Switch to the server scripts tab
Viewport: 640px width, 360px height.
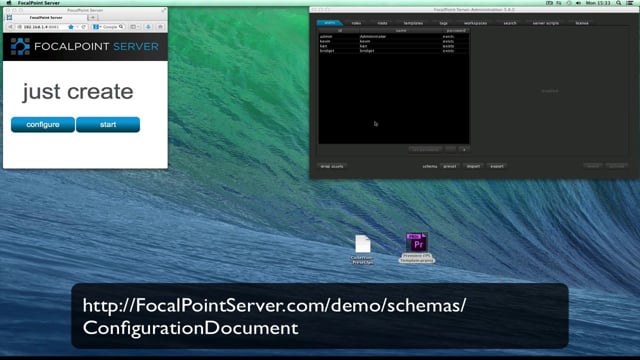point(546,23)
